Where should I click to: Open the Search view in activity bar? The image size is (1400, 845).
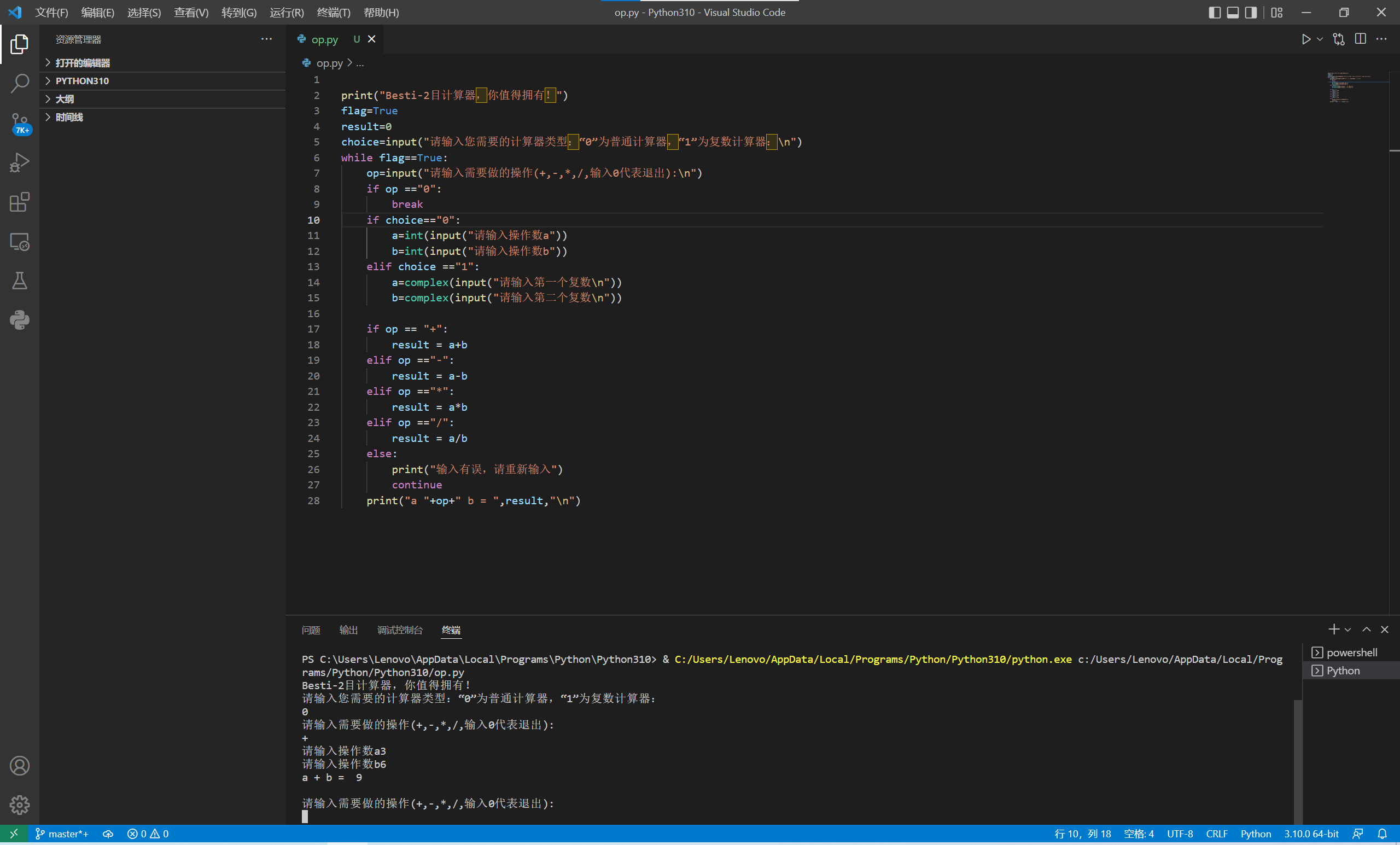point(19,83)
